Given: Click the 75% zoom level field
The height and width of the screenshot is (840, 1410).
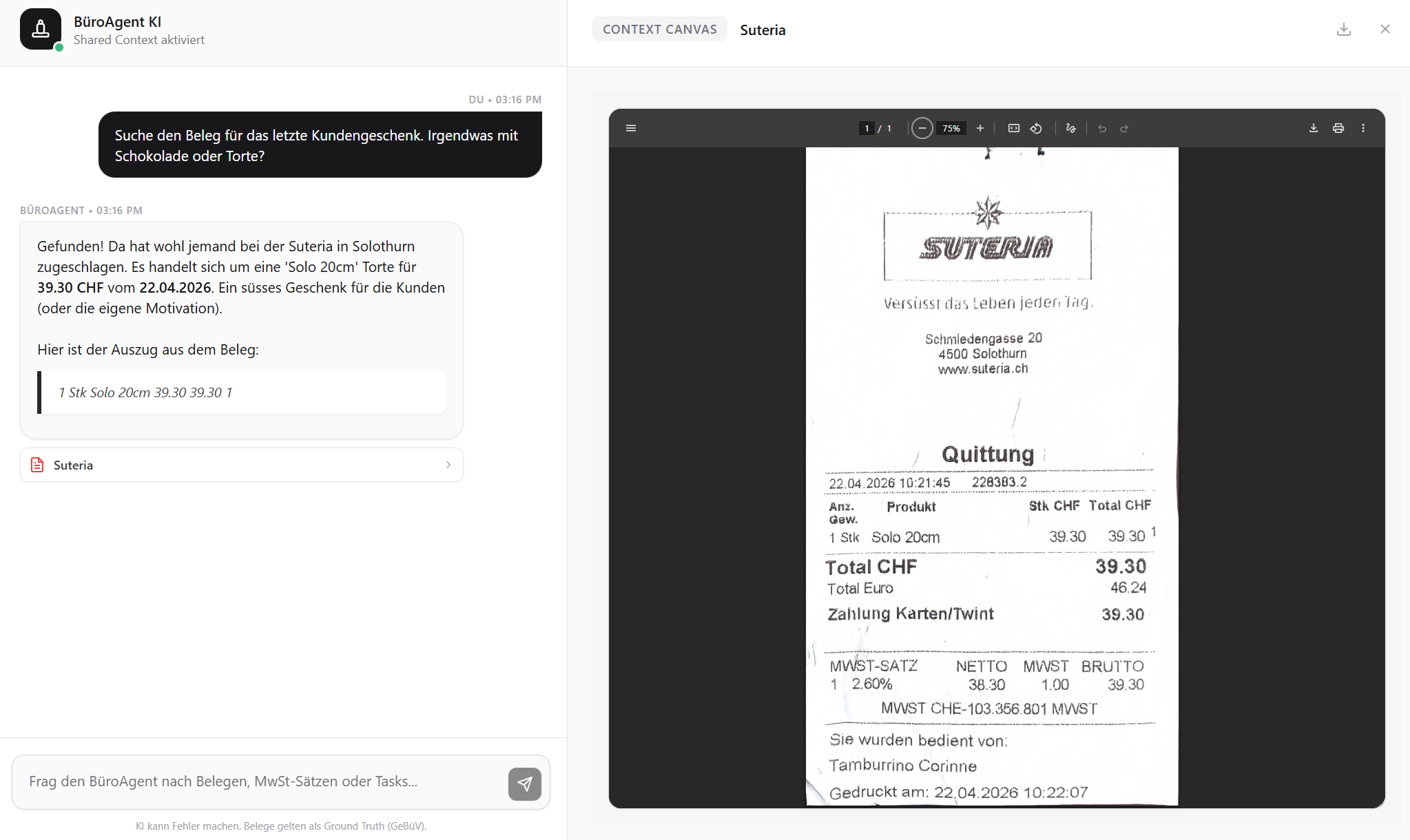Looking at the screenshot, I should 951,128.
